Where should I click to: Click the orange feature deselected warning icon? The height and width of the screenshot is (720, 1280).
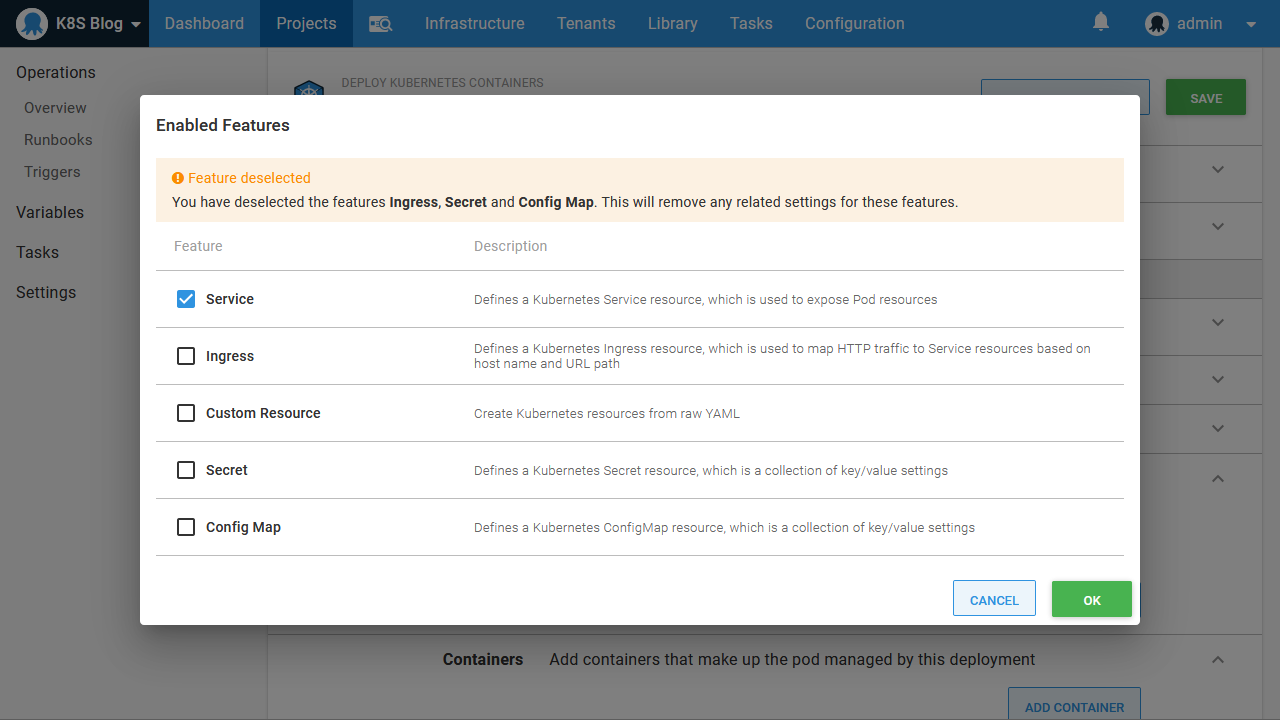tap(178, 178)
